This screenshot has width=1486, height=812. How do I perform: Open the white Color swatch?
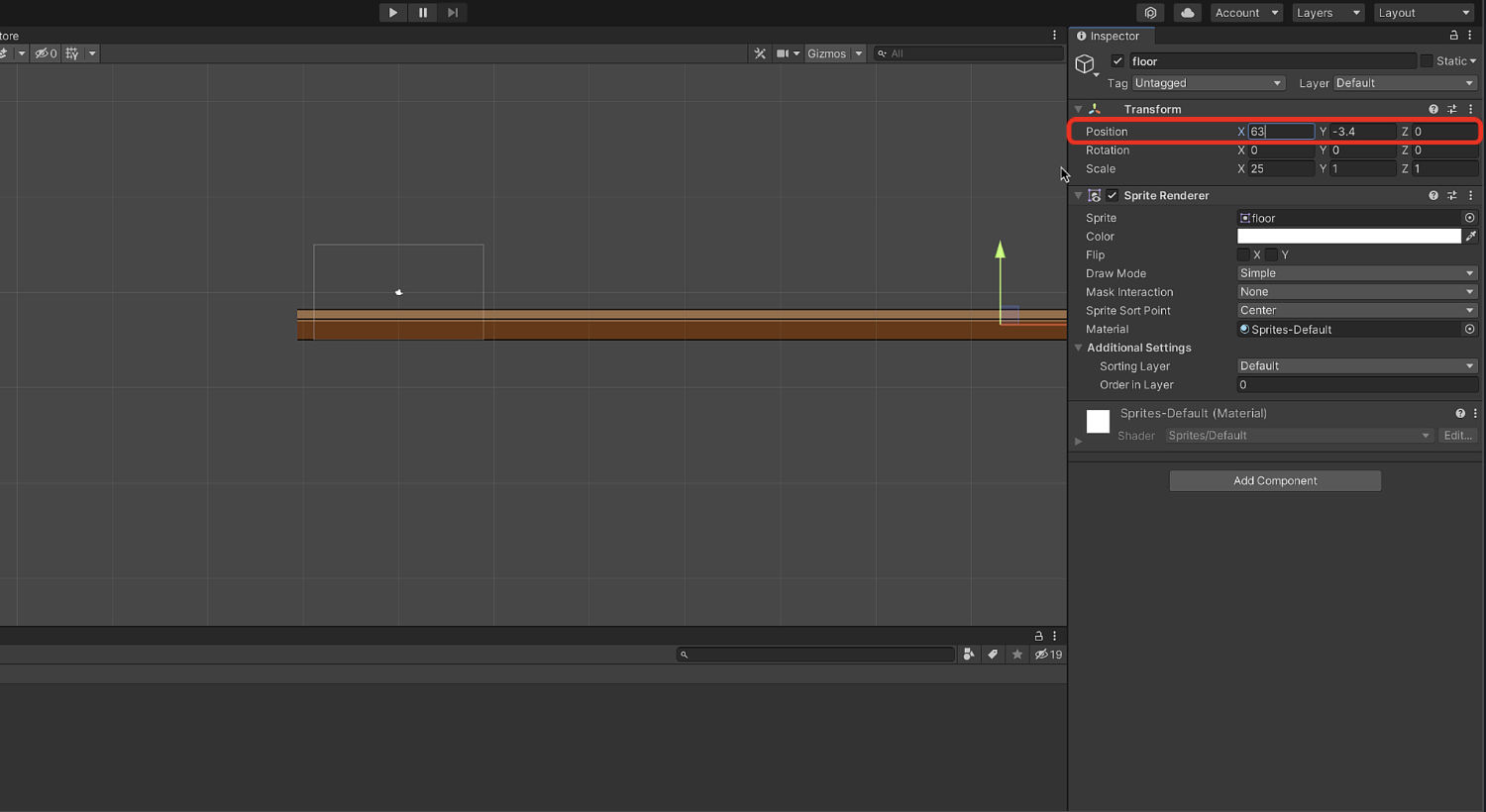tap(1349, 237)
